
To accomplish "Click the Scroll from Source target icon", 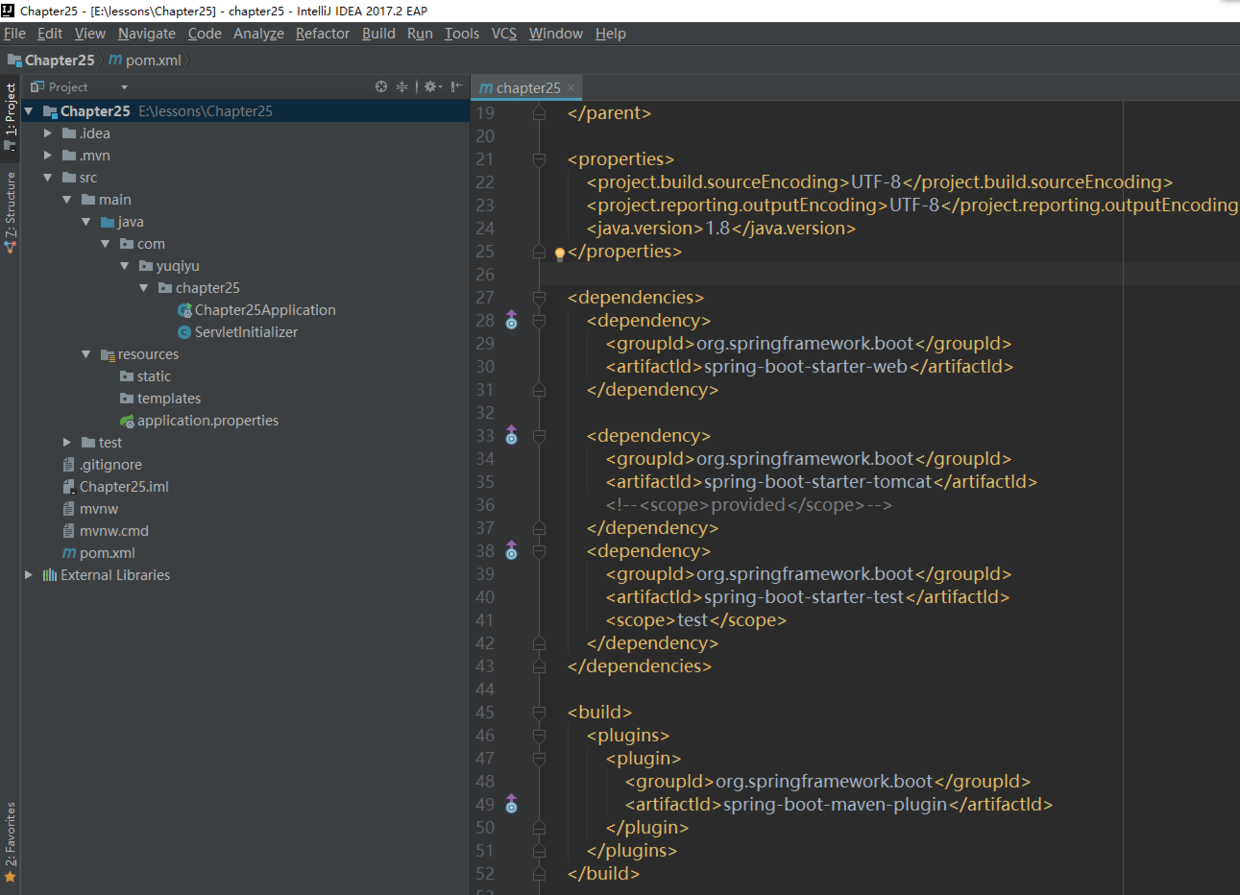I will point(381,87).
